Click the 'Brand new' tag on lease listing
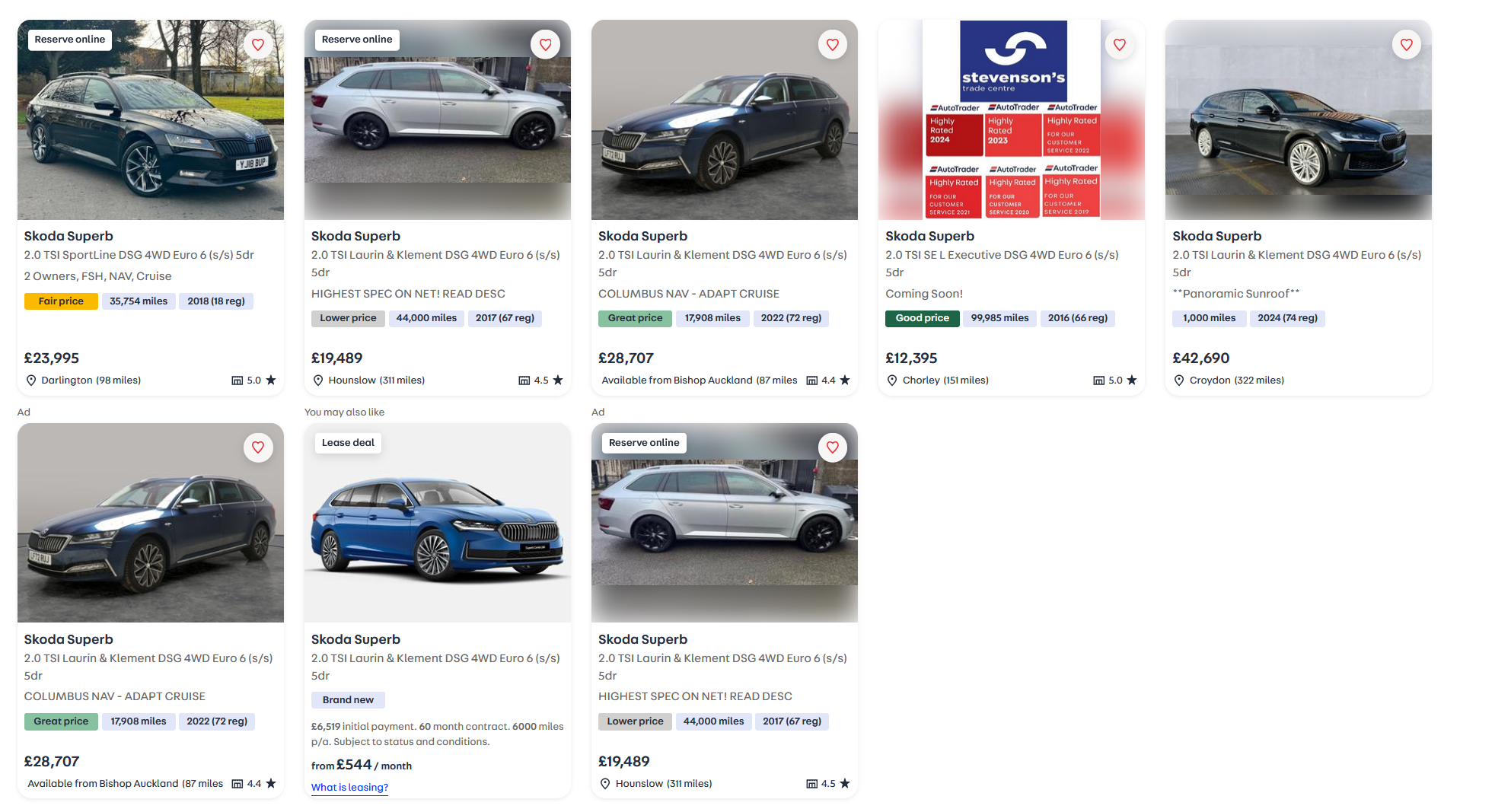Image resolution: width=1495 pixels, height=812 pixels. [348, 700]
